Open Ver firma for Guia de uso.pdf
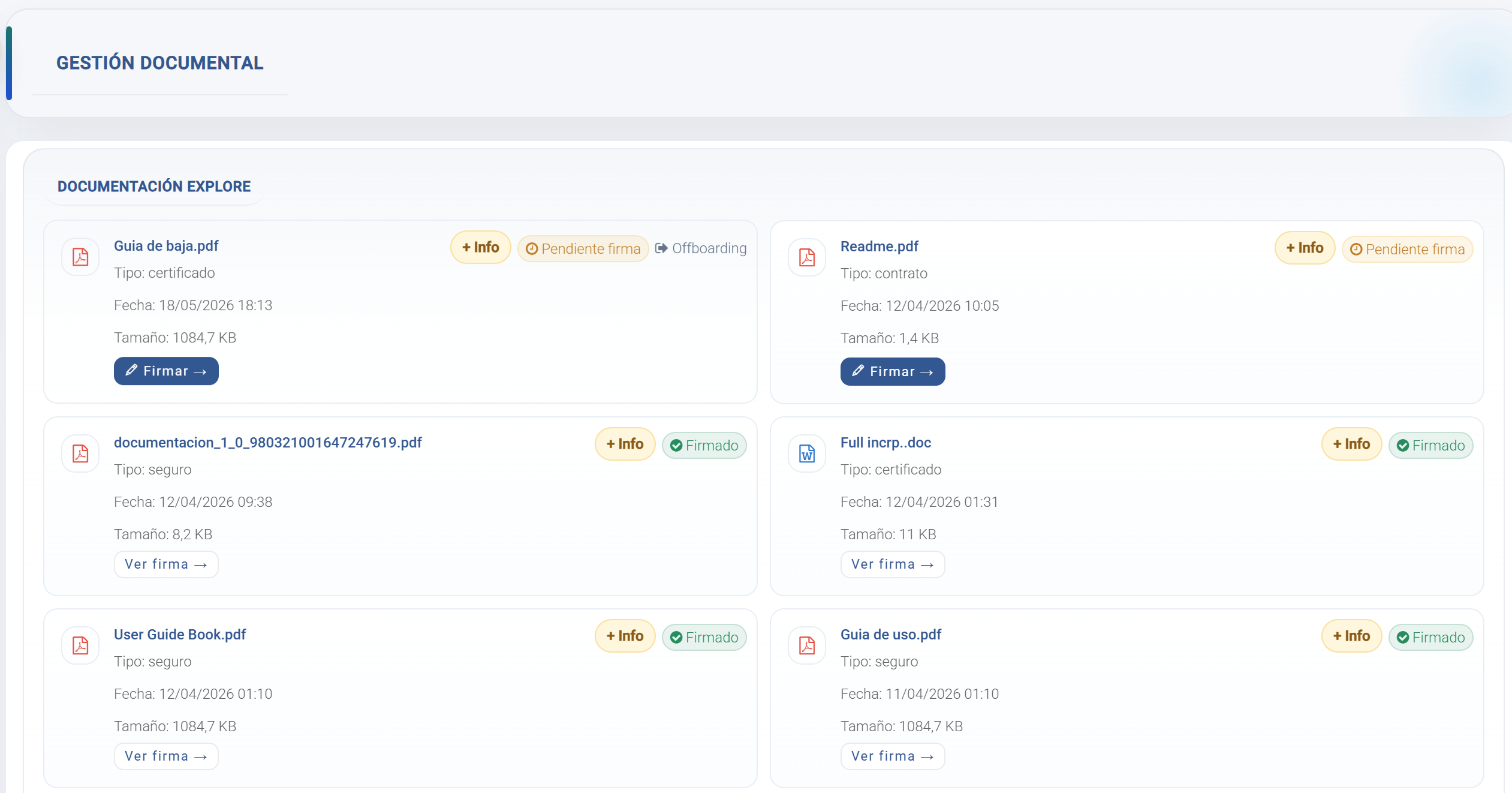The image size is (1512, 793). click(x=893, y=756)
